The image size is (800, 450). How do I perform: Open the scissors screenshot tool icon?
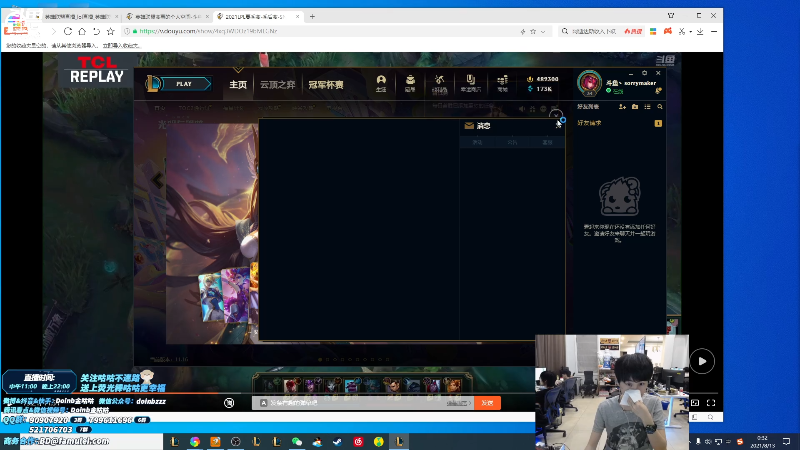pyautogui.click(x=682, y=31)
